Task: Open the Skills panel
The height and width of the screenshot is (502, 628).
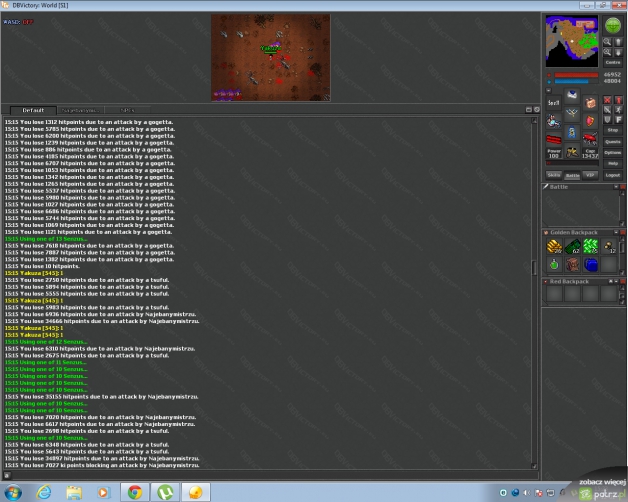Action: [x=553, y=174]
